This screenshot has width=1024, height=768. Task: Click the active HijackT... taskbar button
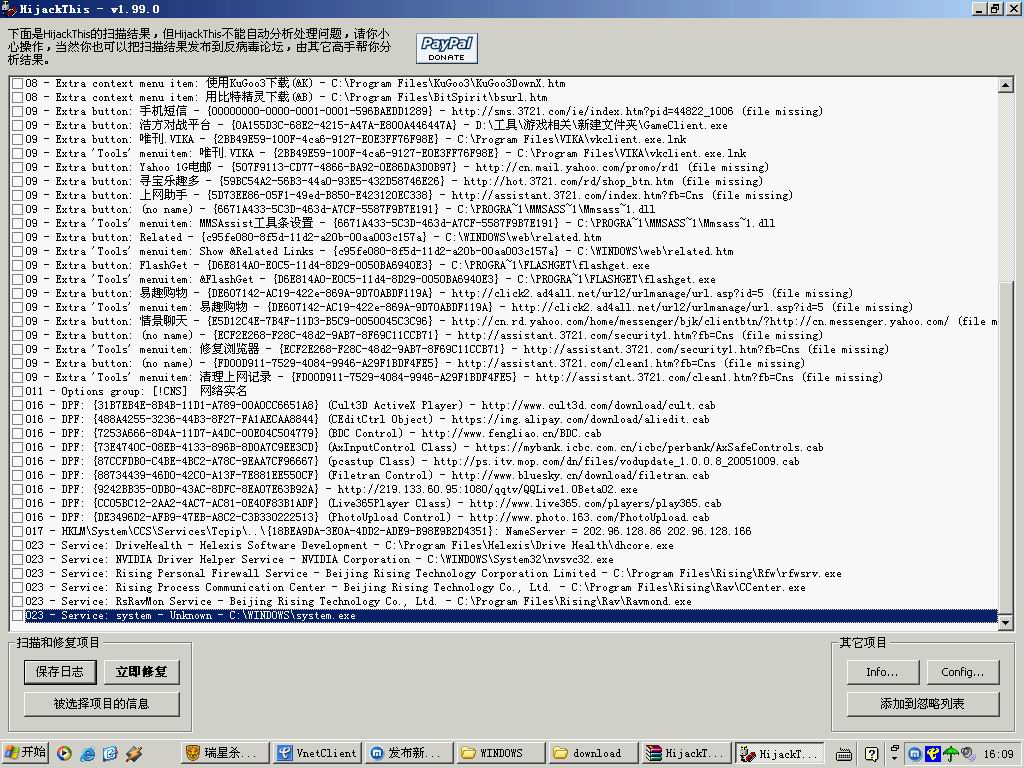[779, 753]
